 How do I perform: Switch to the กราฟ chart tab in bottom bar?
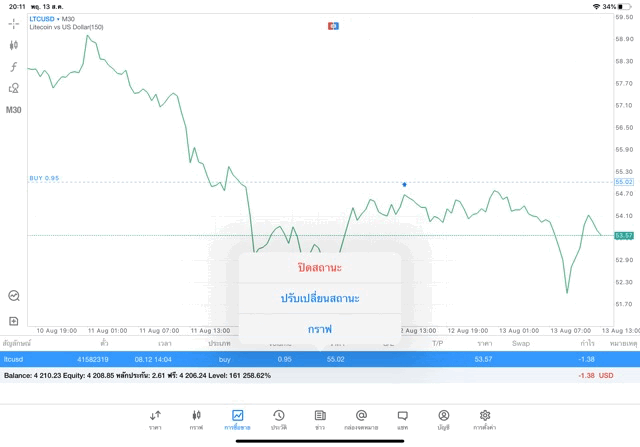(x=196, y=419)
